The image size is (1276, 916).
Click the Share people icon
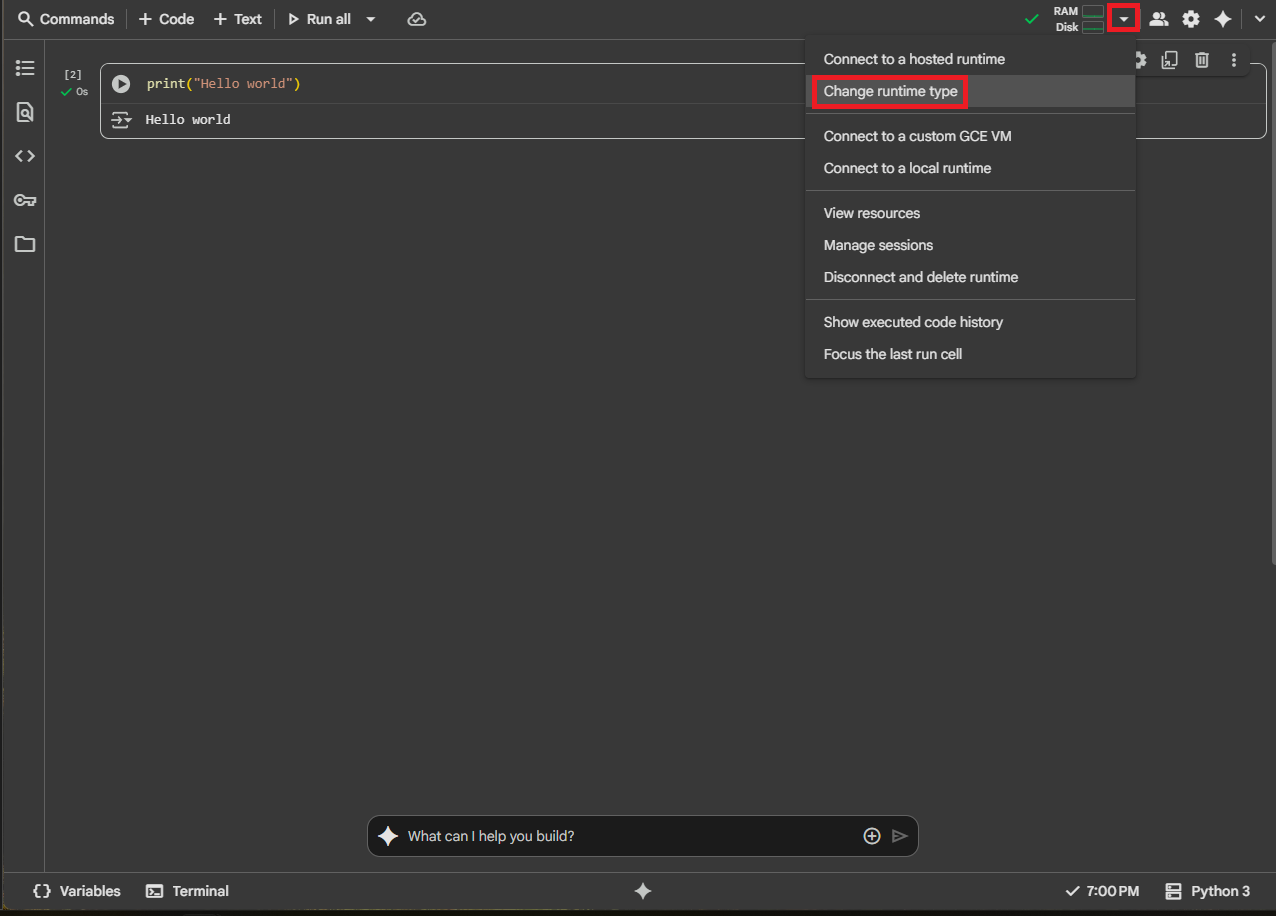tap(1159, 19)
